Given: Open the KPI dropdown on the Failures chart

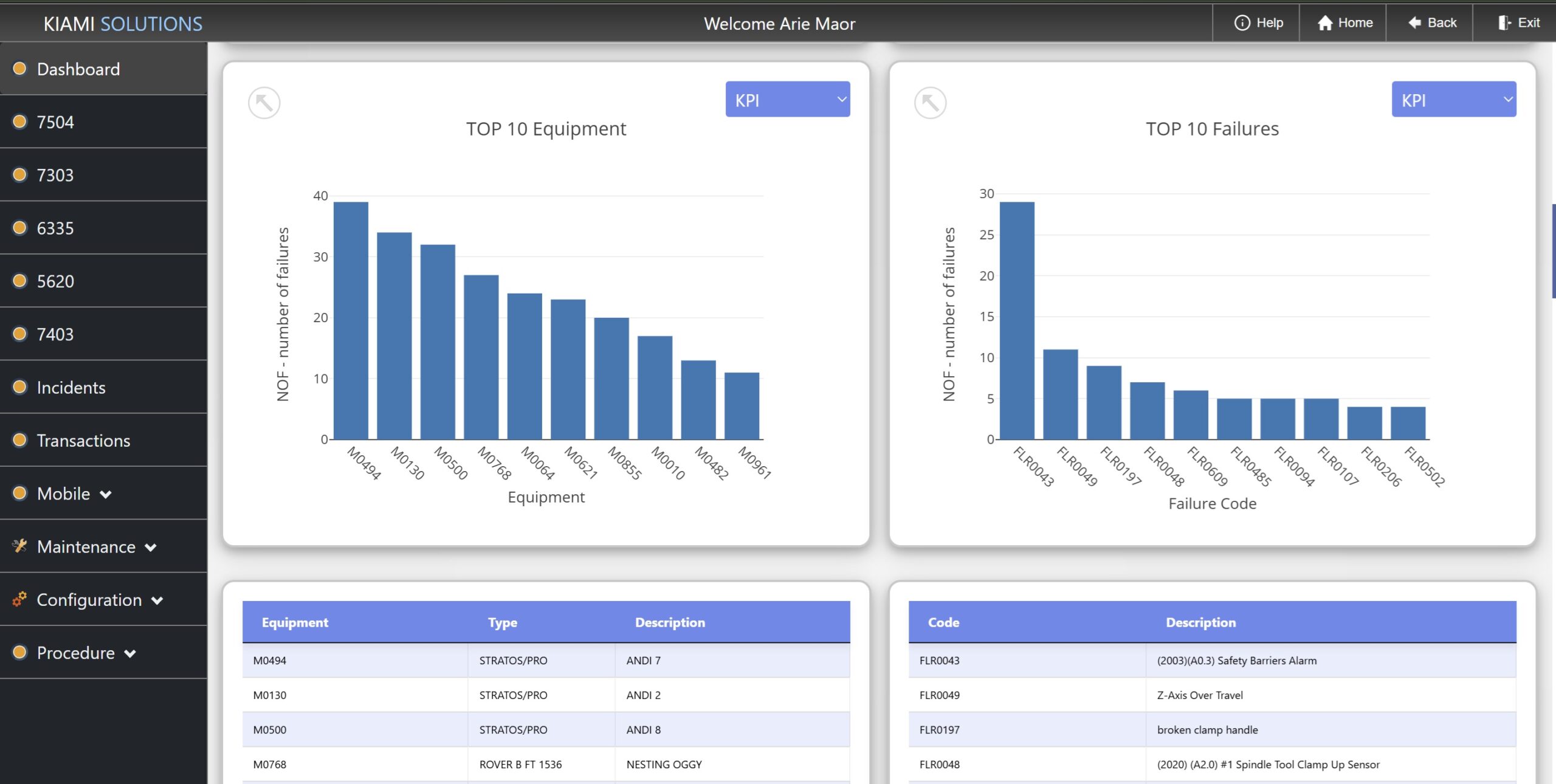Looking at the screenshot, I should [1453, 99].
